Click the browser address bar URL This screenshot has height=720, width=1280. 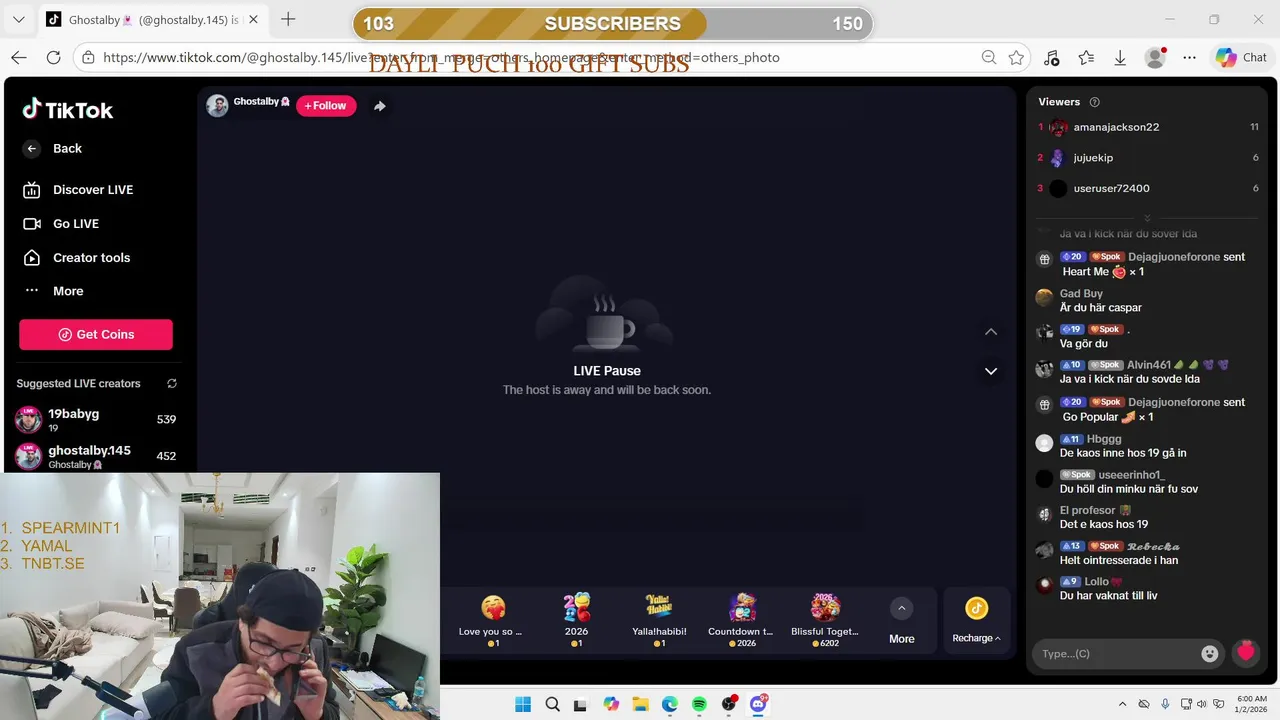[441, 58]
